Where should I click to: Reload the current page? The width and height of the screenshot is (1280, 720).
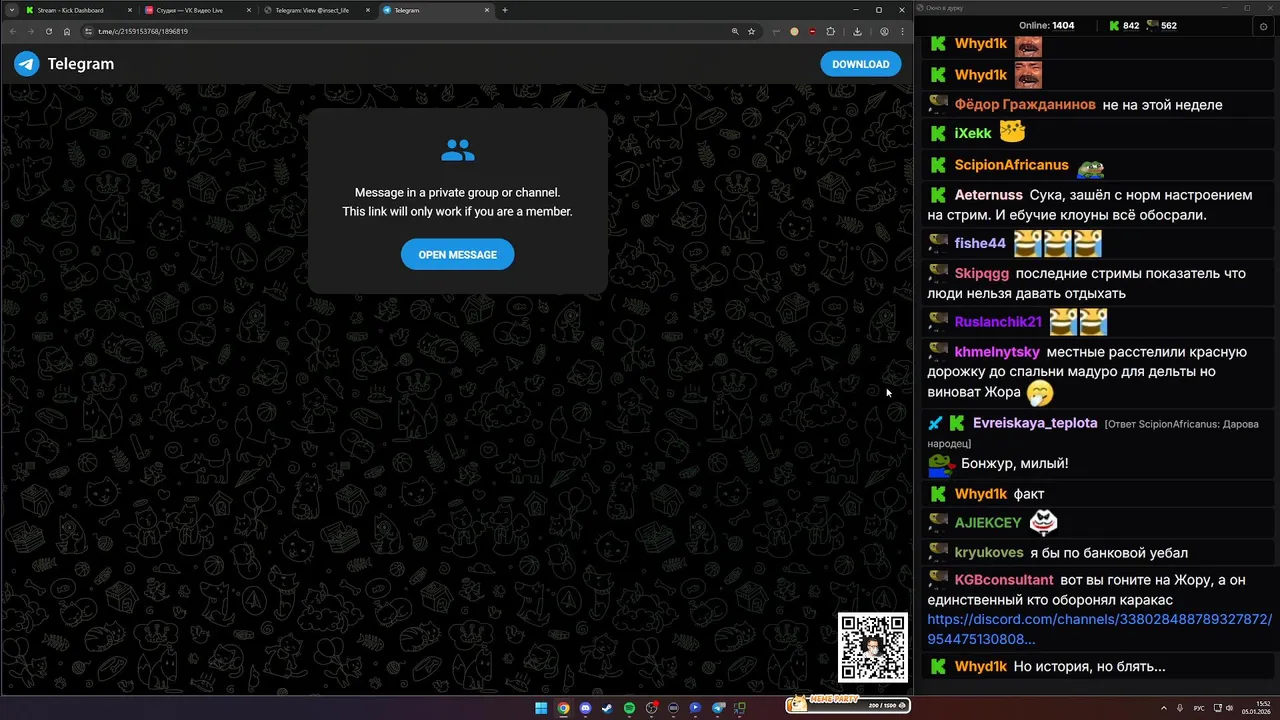point(49,31)
